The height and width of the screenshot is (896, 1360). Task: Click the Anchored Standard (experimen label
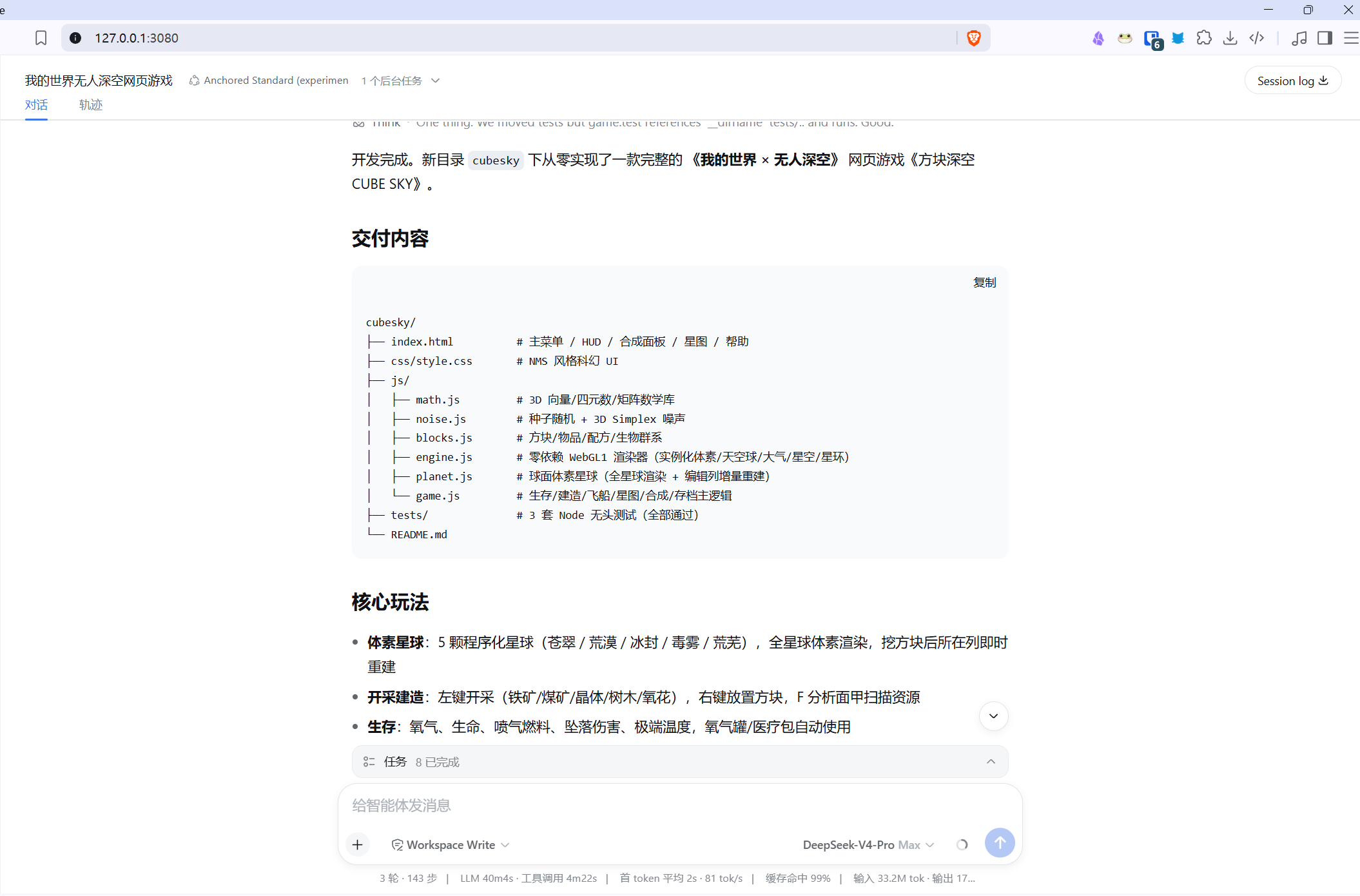point(276,81)
